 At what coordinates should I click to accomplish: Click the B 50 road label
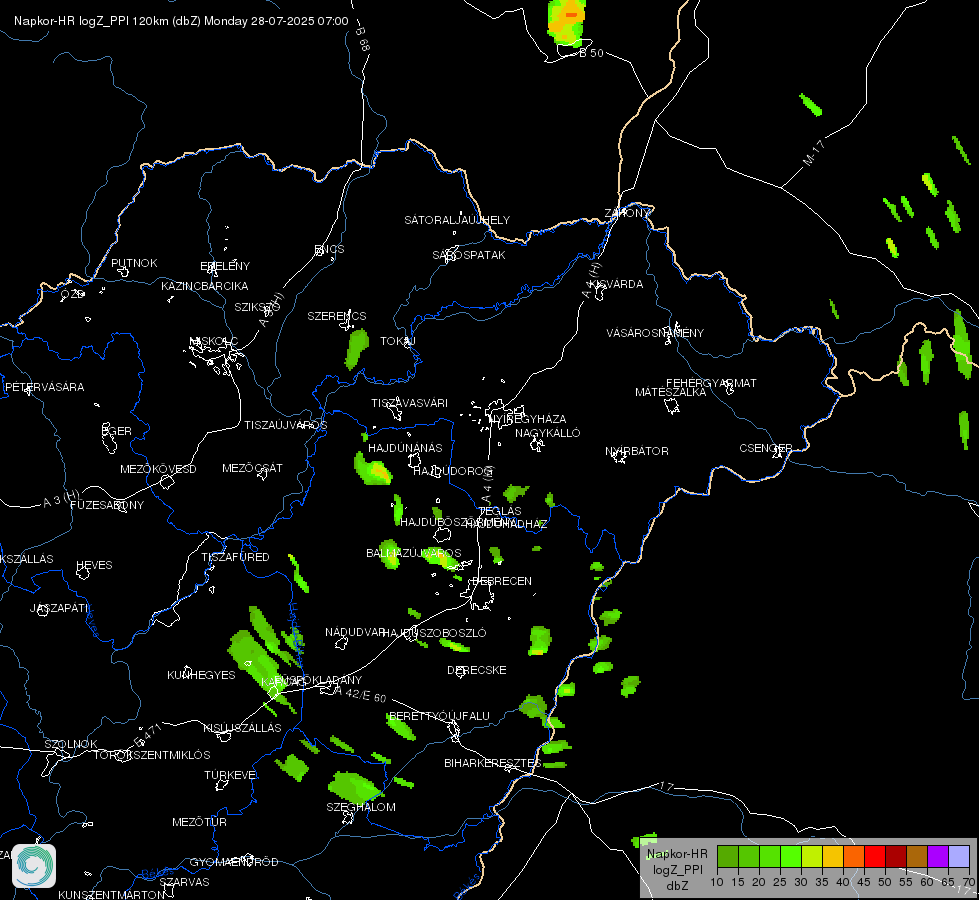point(591,53)
